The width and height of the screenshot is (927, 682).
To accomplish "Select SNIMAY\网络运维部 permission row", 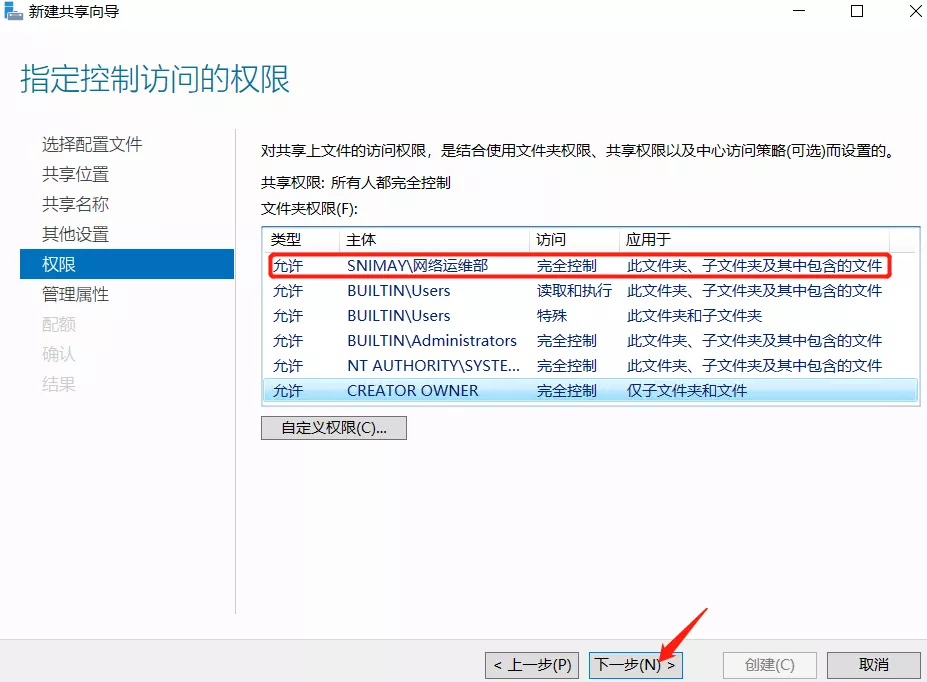I will (x=417, y=266).
